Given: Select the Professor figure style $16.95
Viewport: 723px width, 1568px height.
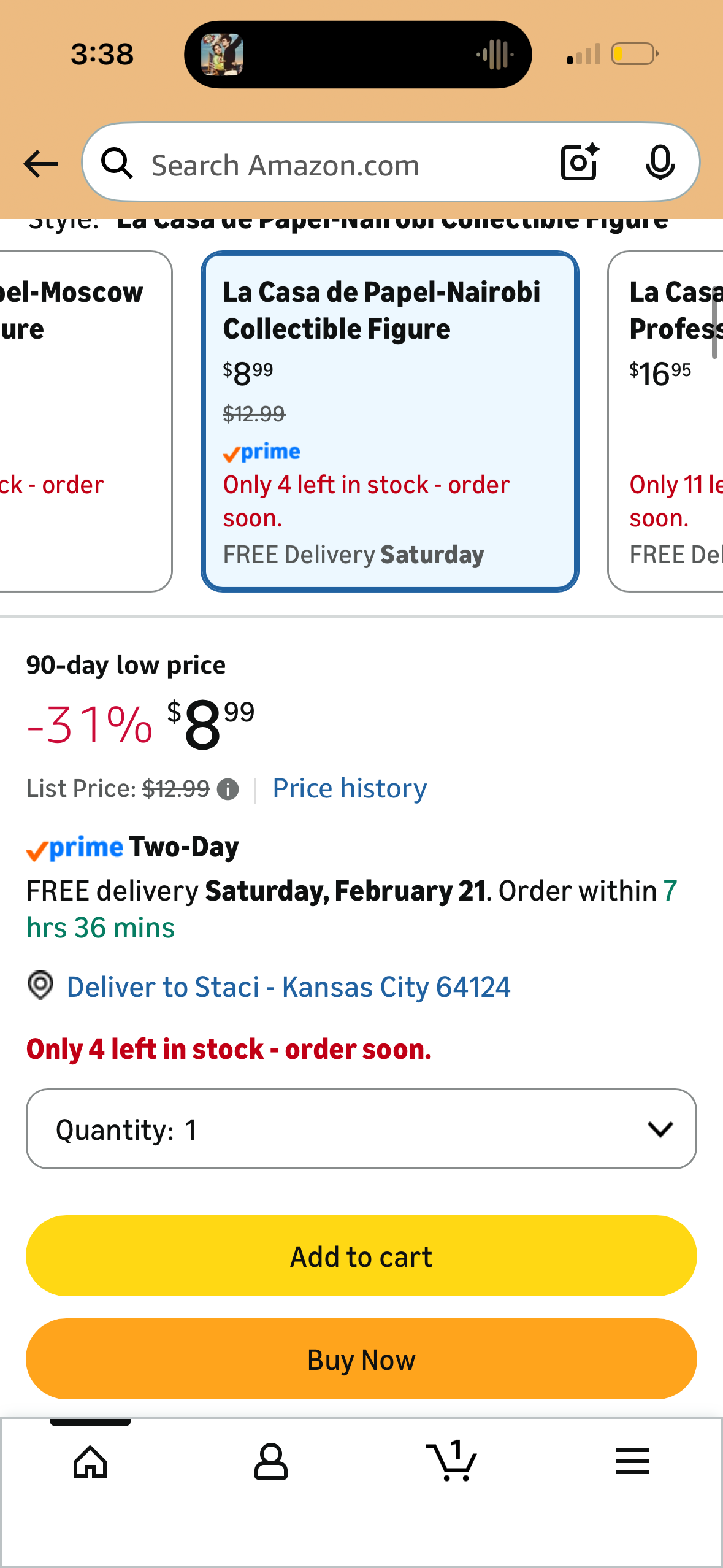Looking at the screenshot, I should (x=665, y=421).
